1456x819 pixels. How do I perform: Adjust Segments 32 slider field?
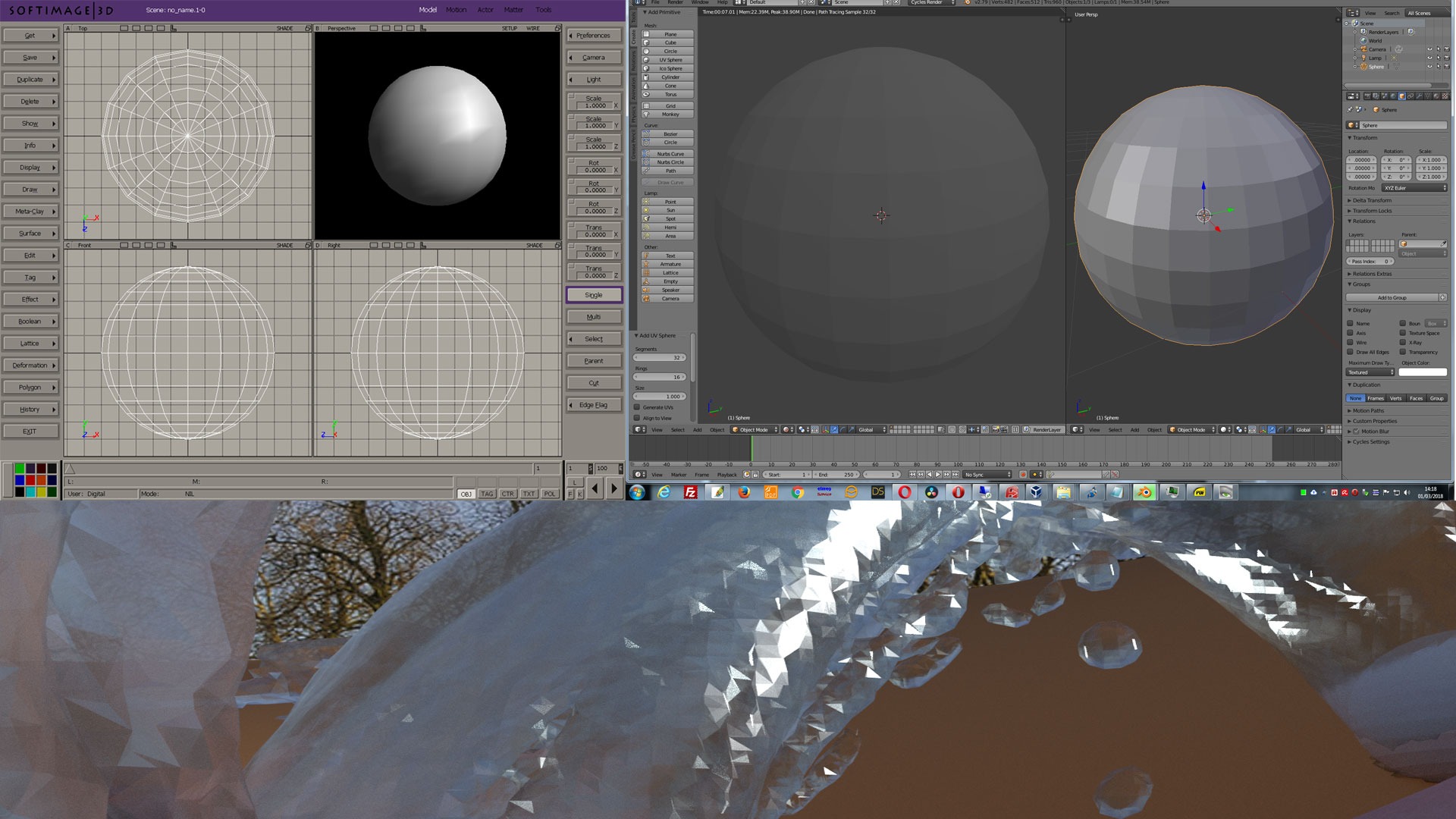point(660,357)
